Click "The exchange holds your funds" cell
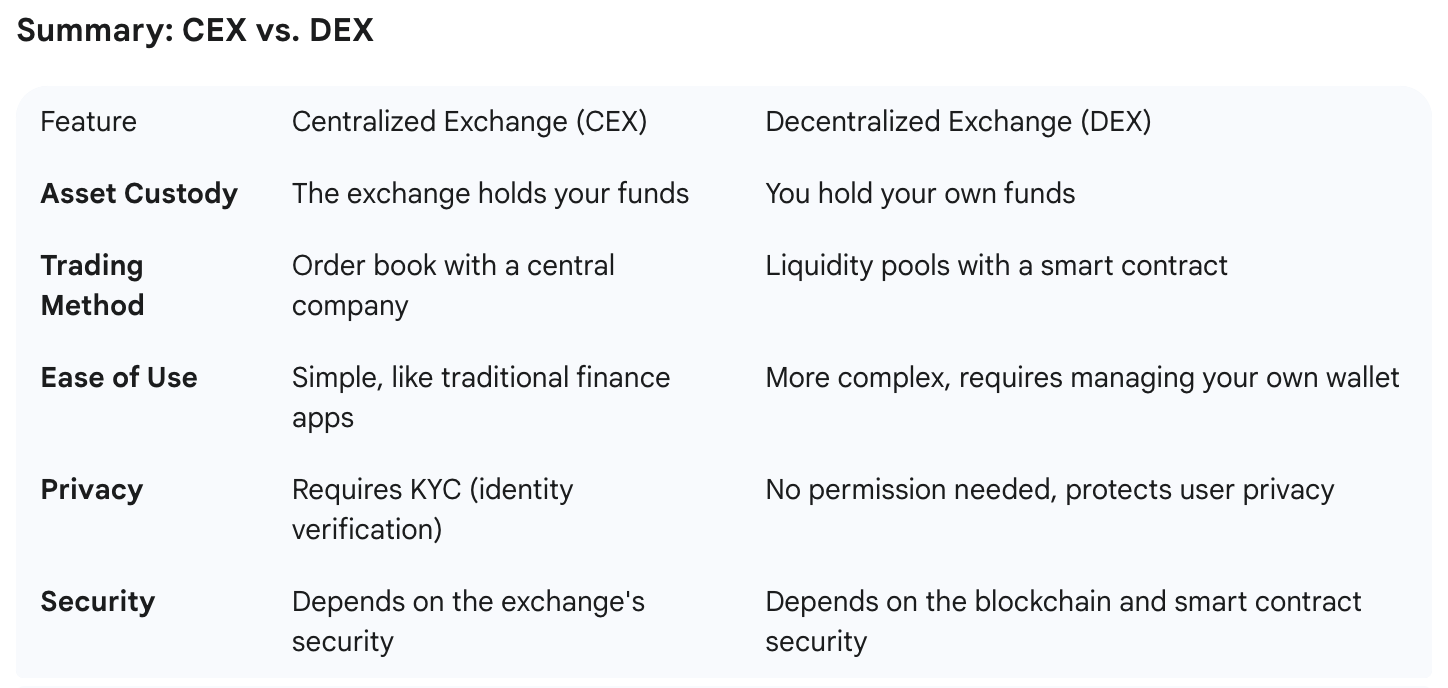The height and width of the screenshot is (688, 1448). 490,194
